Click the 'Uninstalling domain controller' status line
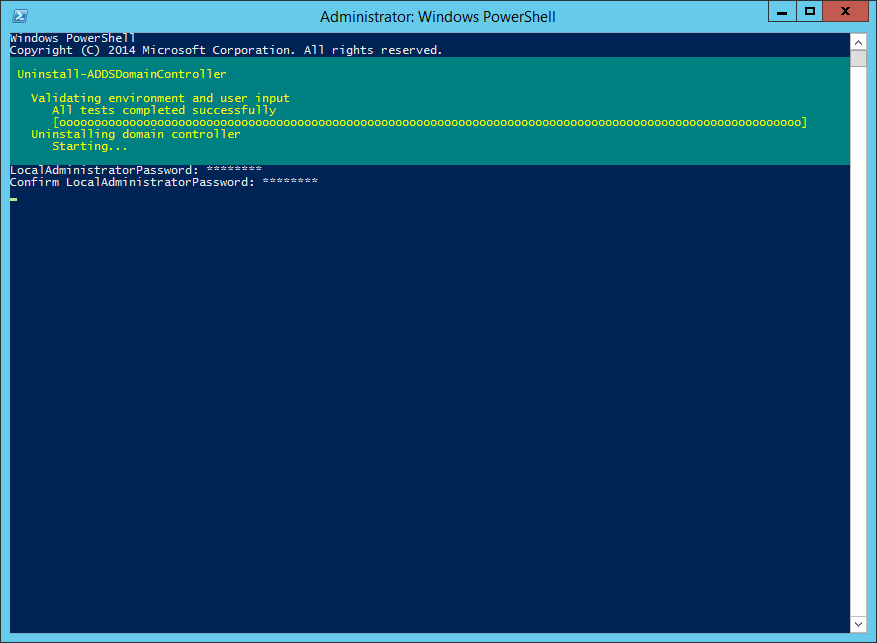The image size is (877, 643). [x=136, y=134]
